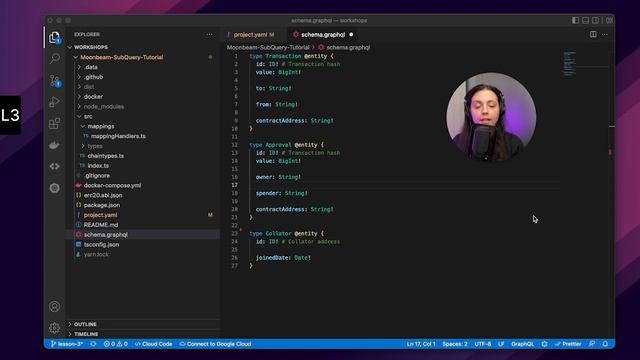
Task: Synchronize changes in status bar
Action: 93,344
